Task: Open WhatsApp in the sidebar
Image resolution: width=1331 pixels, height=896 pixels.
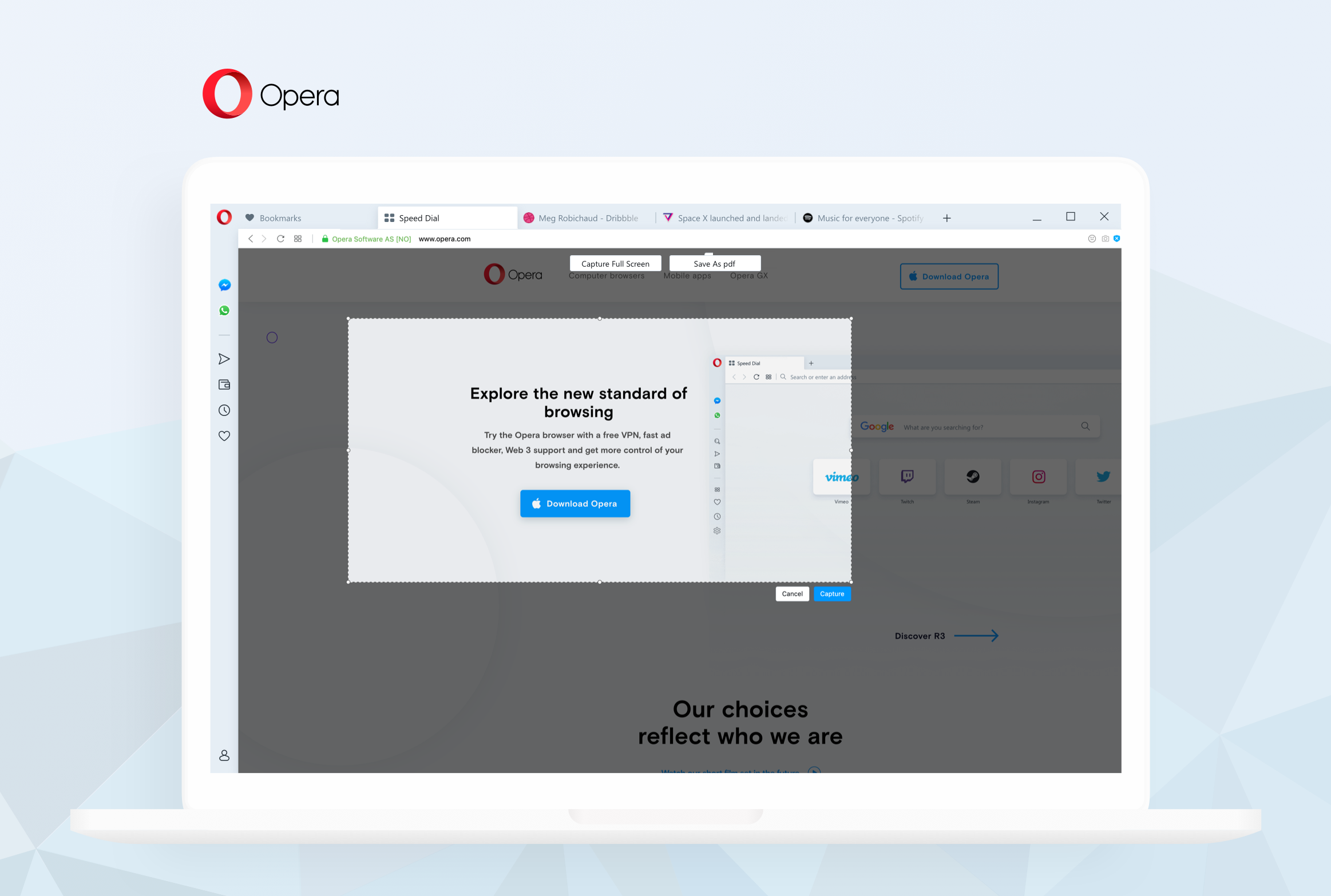Action: (x=224, y=310)
